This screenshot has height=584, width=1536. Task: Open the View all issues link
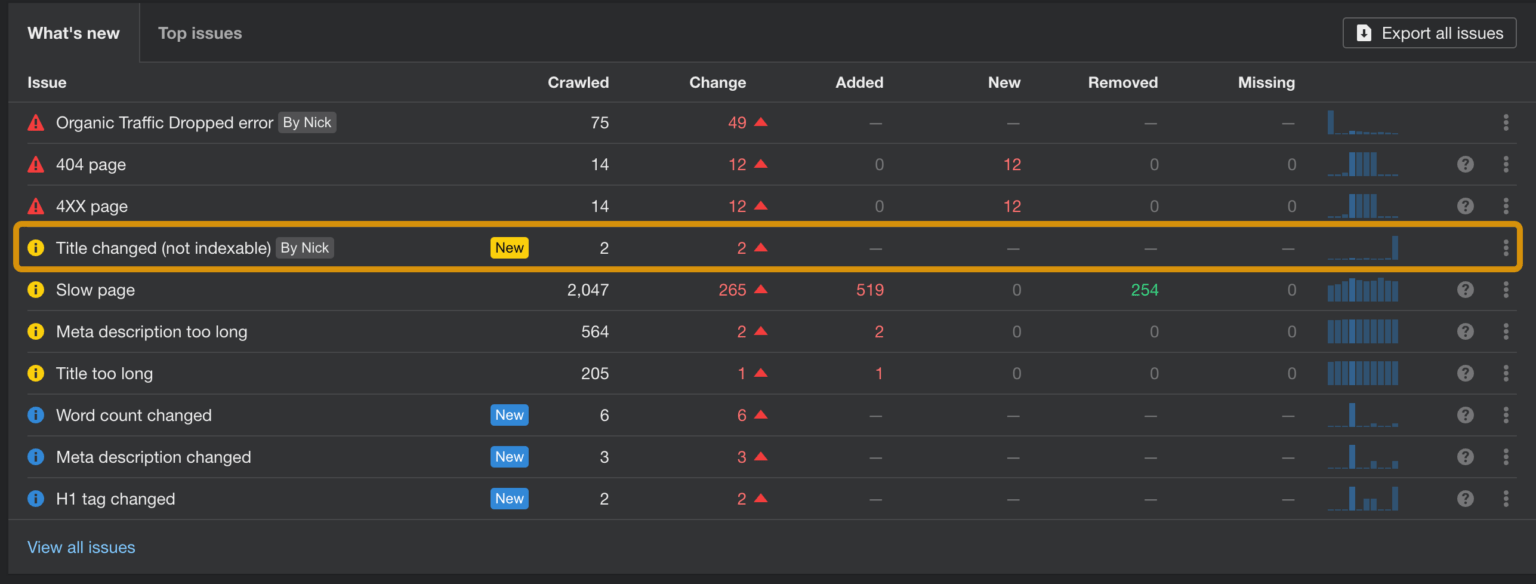click(81, 547)
